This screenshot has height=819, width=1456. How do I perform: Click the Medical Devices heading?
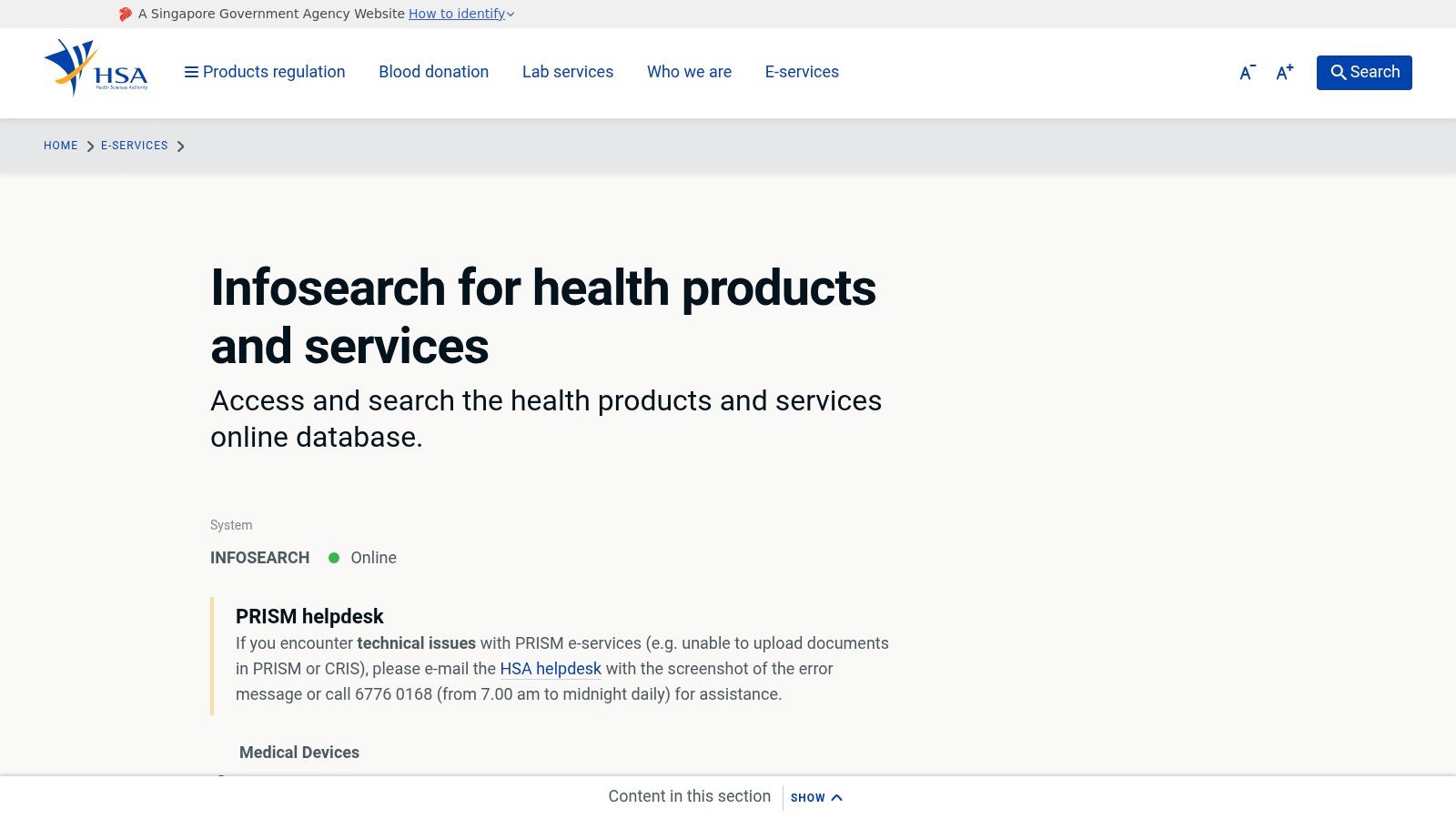[299, 753]
